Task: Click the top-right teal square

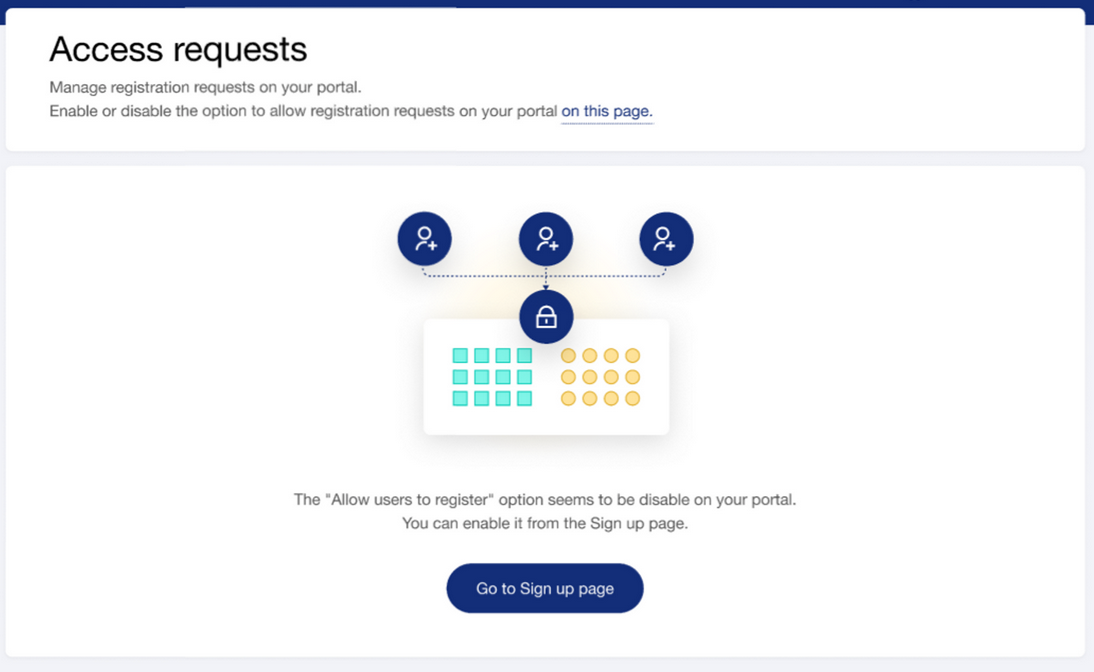Action: point(524,355)
